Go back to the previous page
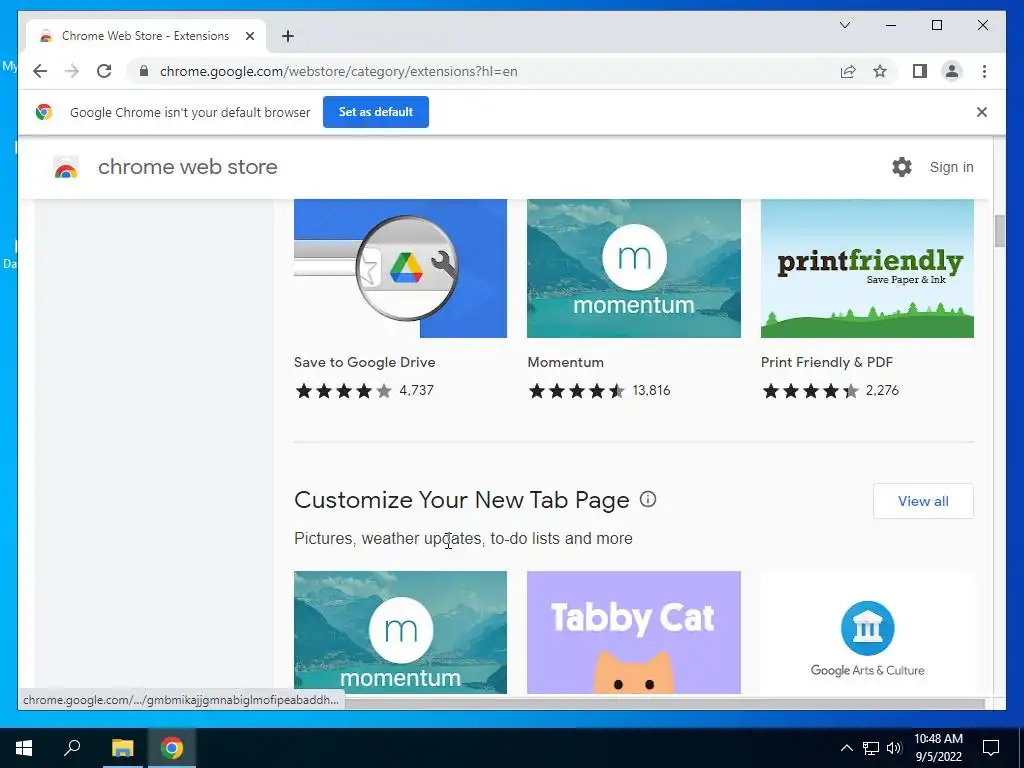The image size is (1024, 768). pyautogui.click(x=40, y=71)
